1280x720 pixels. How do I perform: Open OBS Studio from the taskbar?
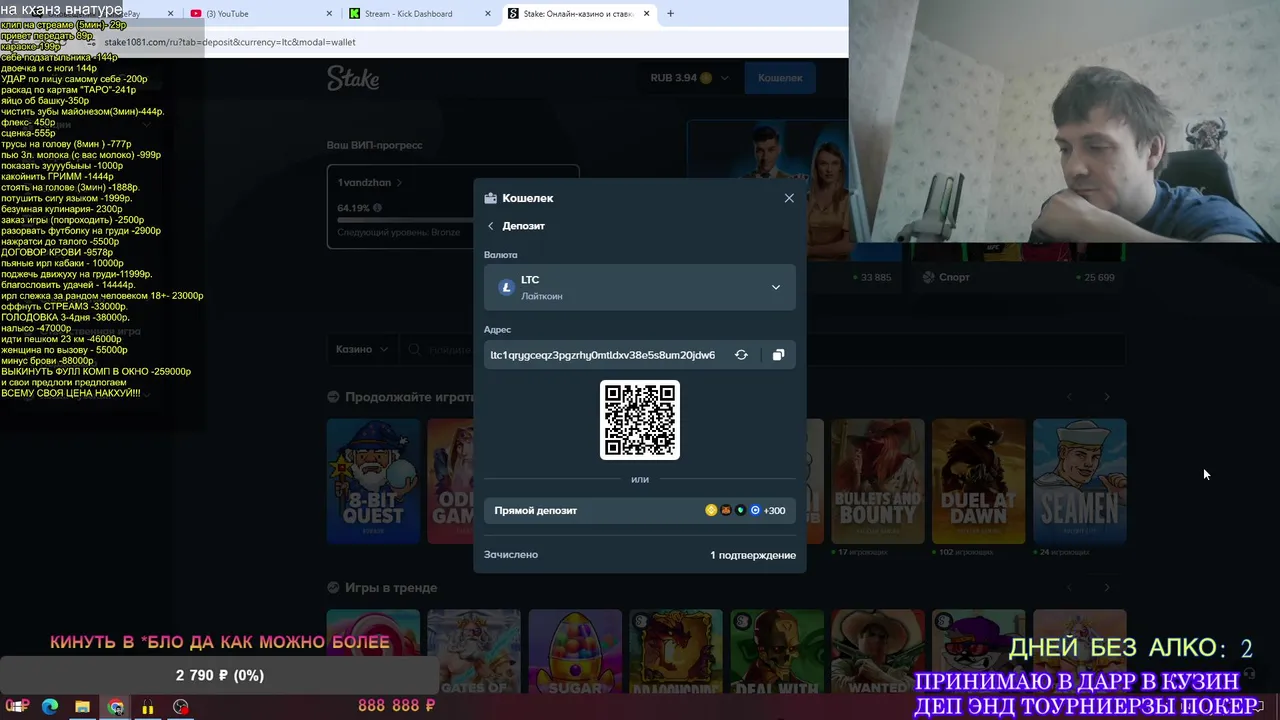[x=180, y=706]
